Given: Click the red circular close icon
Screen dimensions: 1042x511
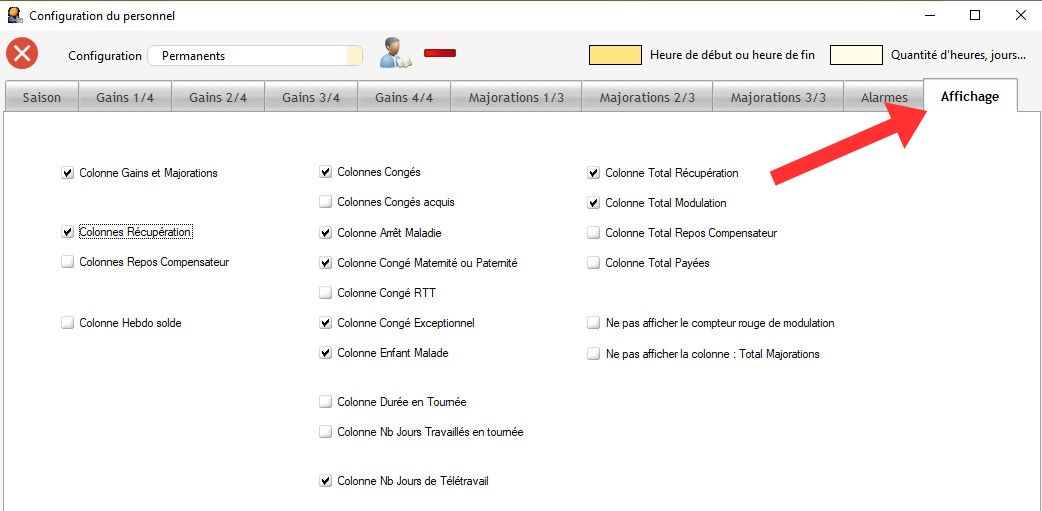Looking at the screenshot, I should click(x=22, y=54).
